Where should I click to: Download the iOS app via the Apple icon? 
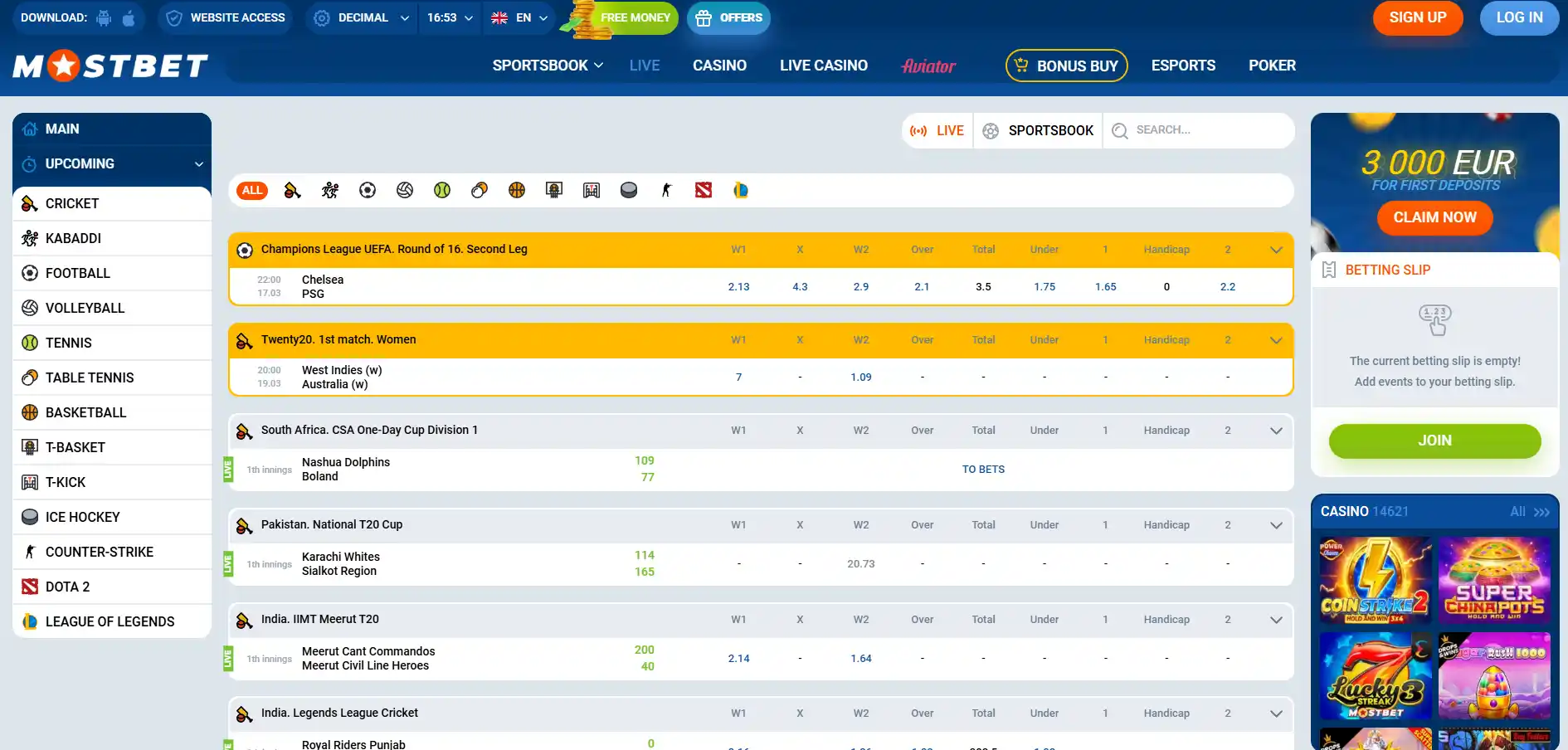pyautogui.click(x=129, y=17)
